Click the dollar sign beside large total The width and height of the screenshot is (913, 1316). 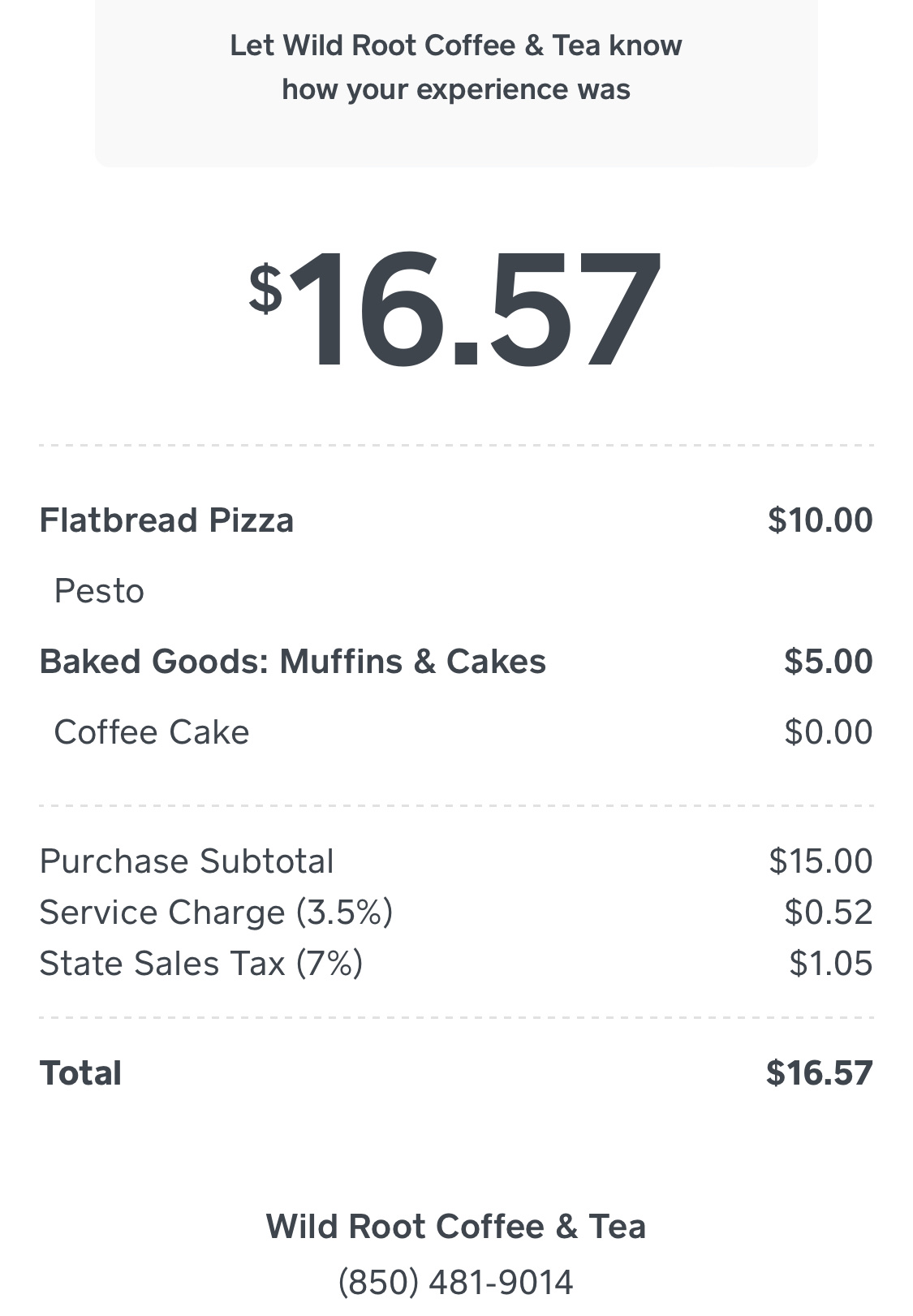265,287
